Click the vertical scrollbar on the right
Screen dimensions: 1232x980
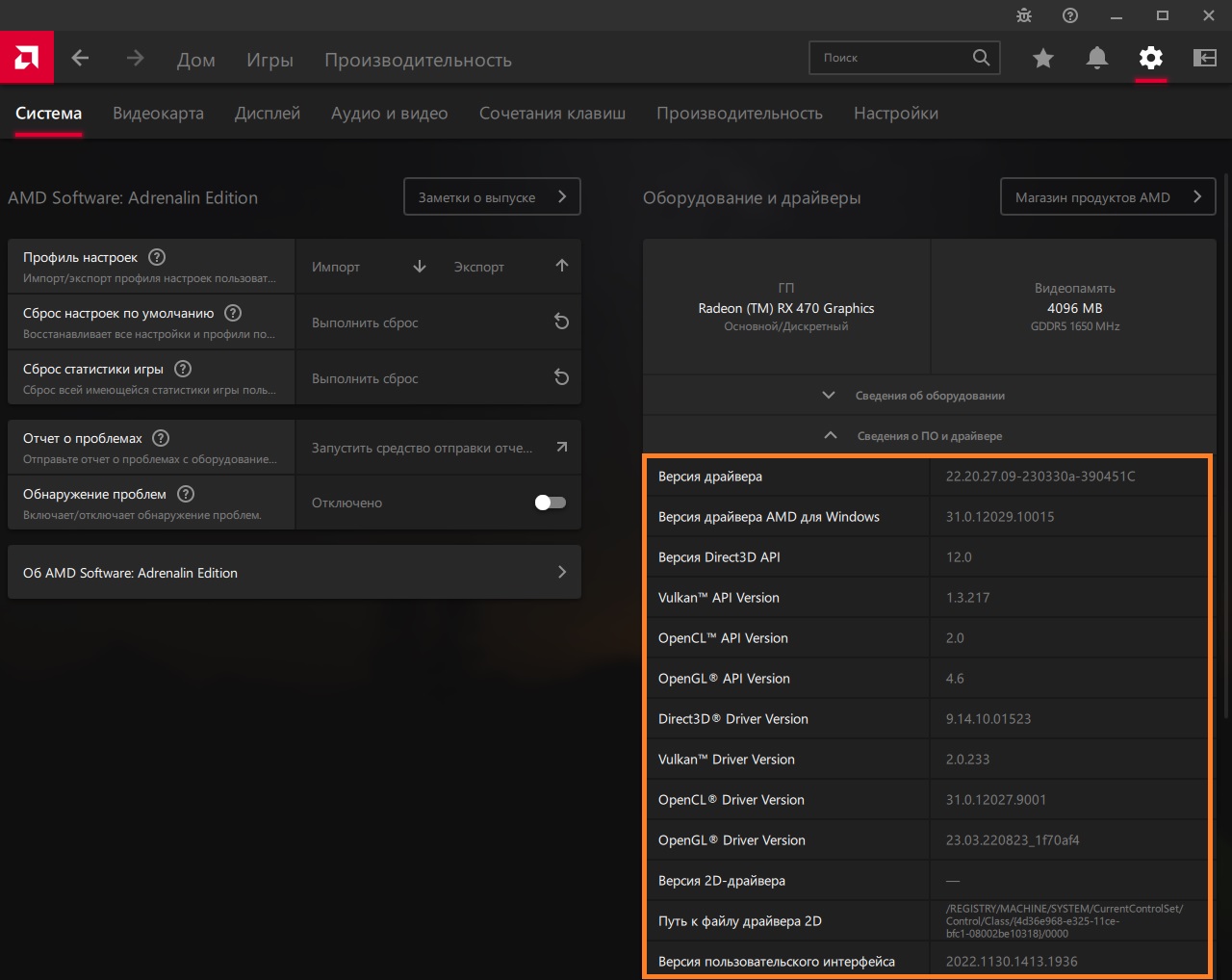pos(1226,445)
